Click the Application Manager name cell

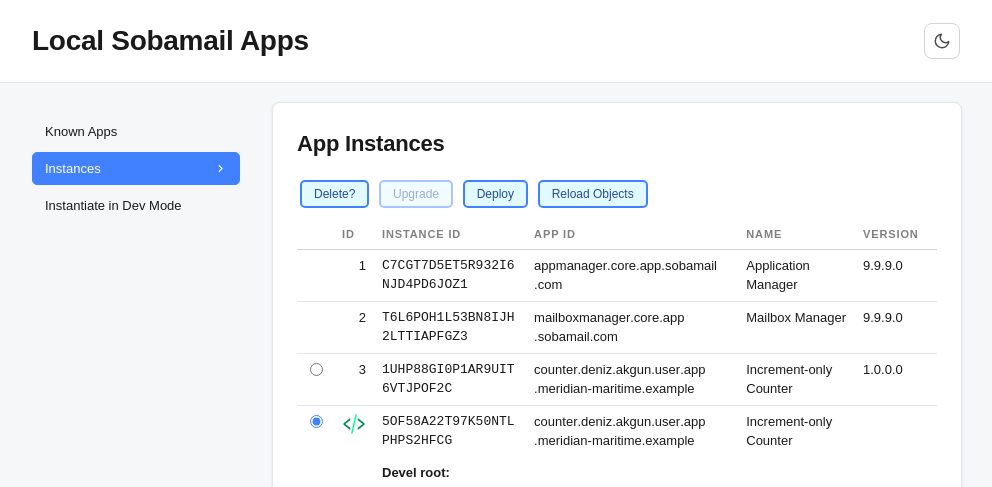click(778, 275)
